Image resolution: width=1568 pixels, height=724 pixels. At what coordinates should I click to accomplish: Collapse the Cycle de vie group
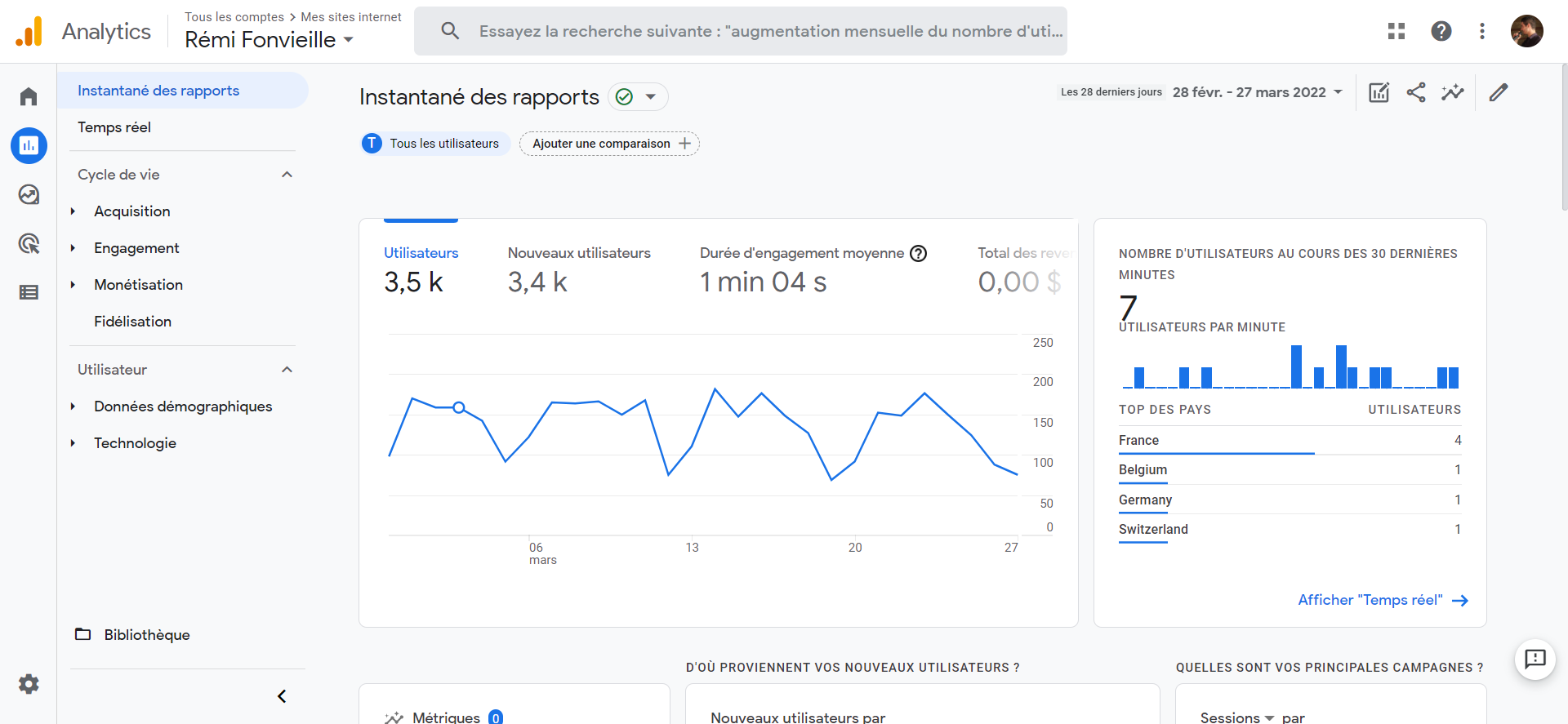pyautogui.click(x=287, y=175)
